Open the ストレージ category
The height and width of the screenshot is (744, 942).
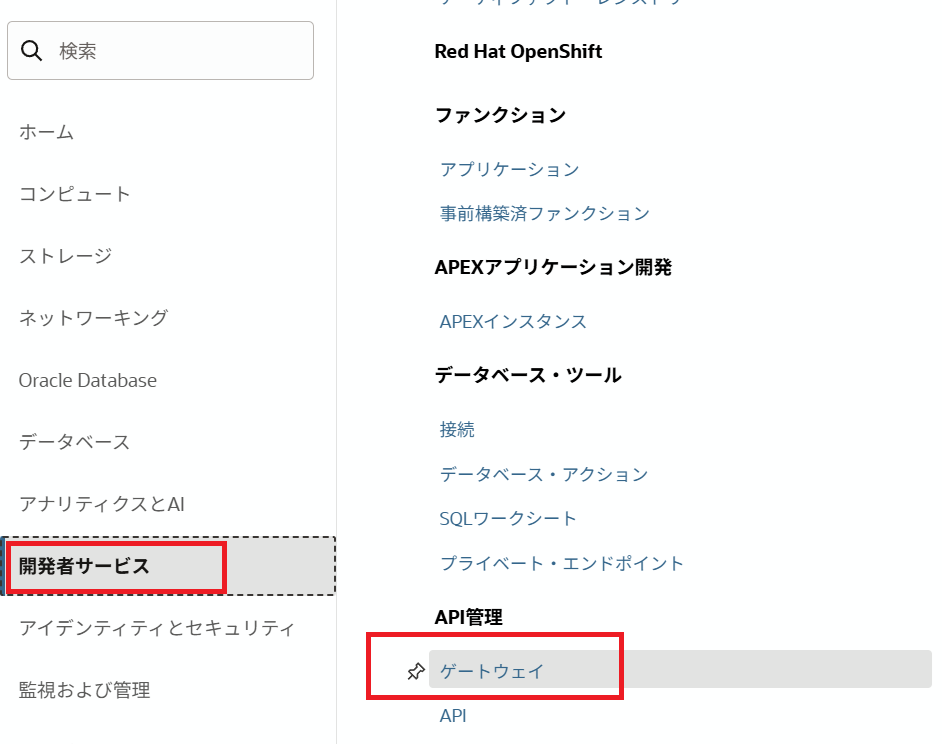click(66, 256)
